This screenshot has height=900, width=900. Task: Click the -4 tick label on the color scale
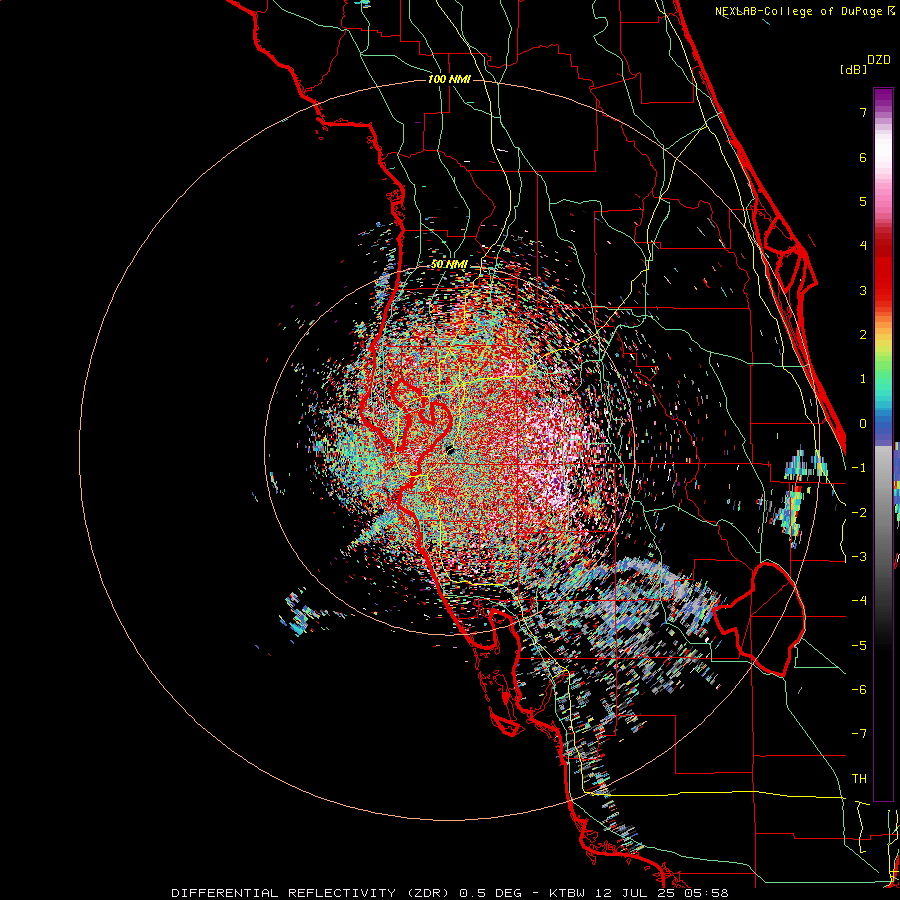click(859, 601)
